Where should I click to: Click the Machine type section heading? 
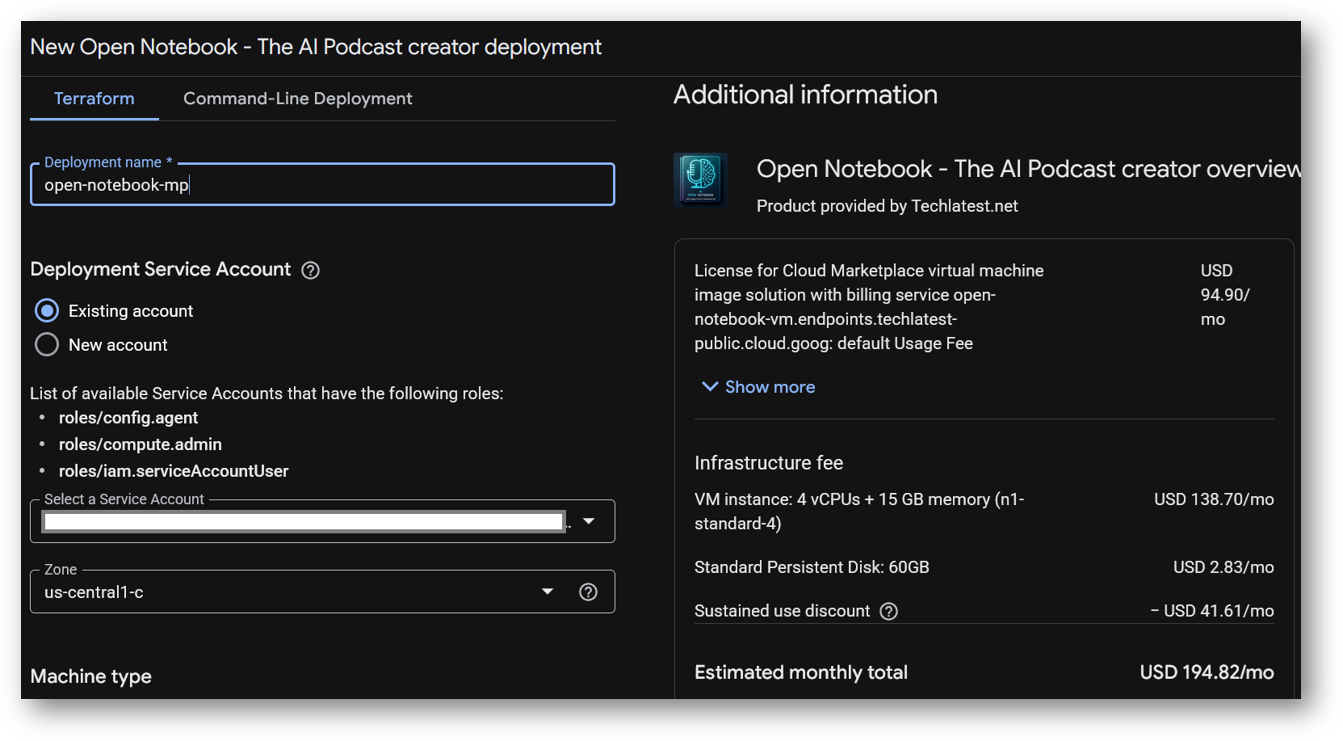click(91, 676)
